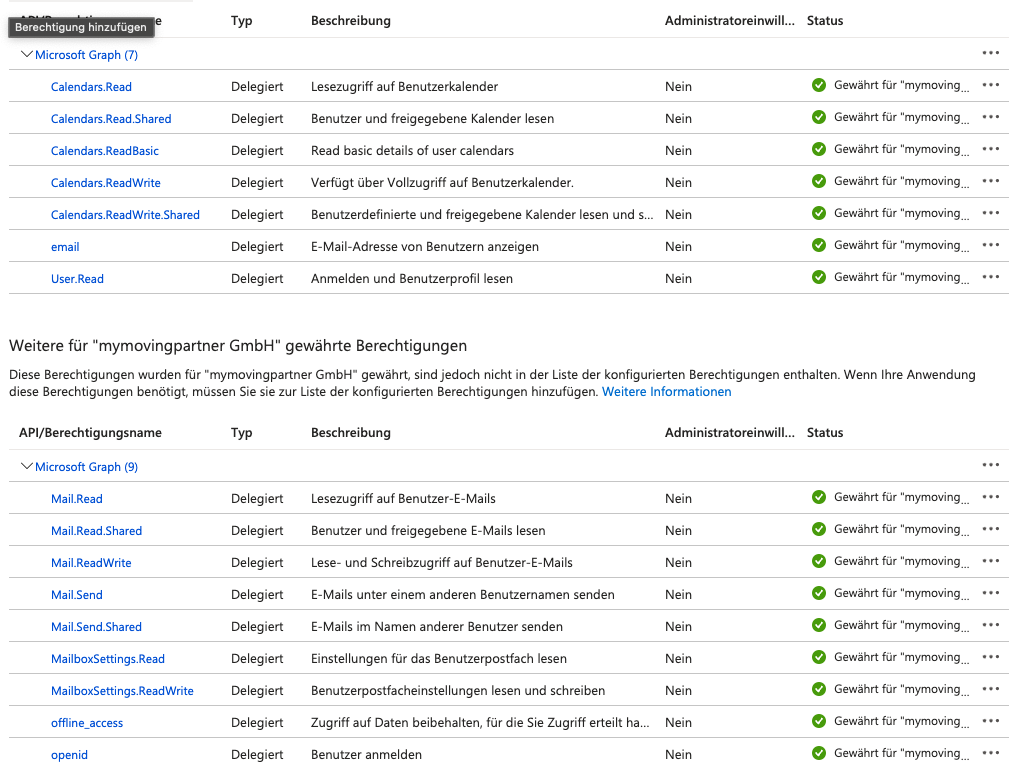Open the Calendars.Read.Shared permission link

pyautogui.click(x=111, y=119)
